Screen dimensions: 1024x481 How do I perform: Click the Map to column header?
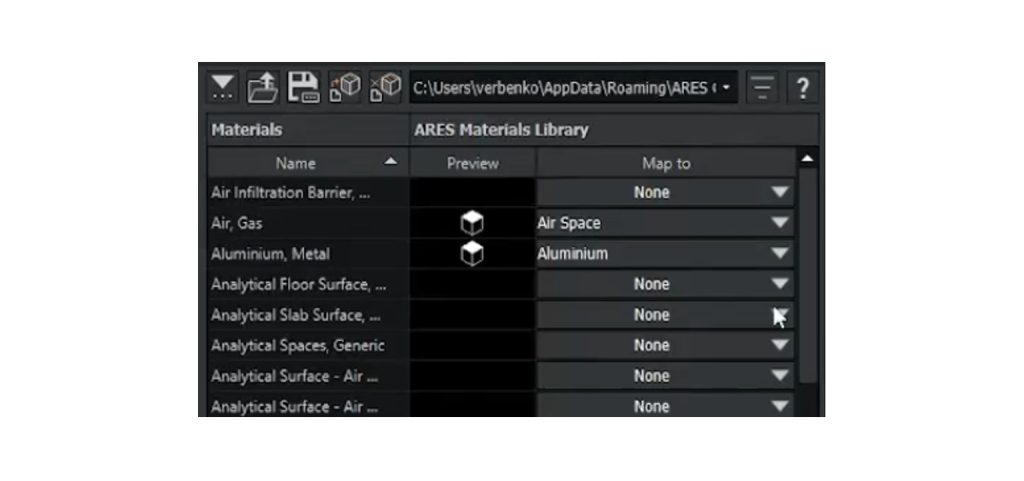[x=666, y=163]
